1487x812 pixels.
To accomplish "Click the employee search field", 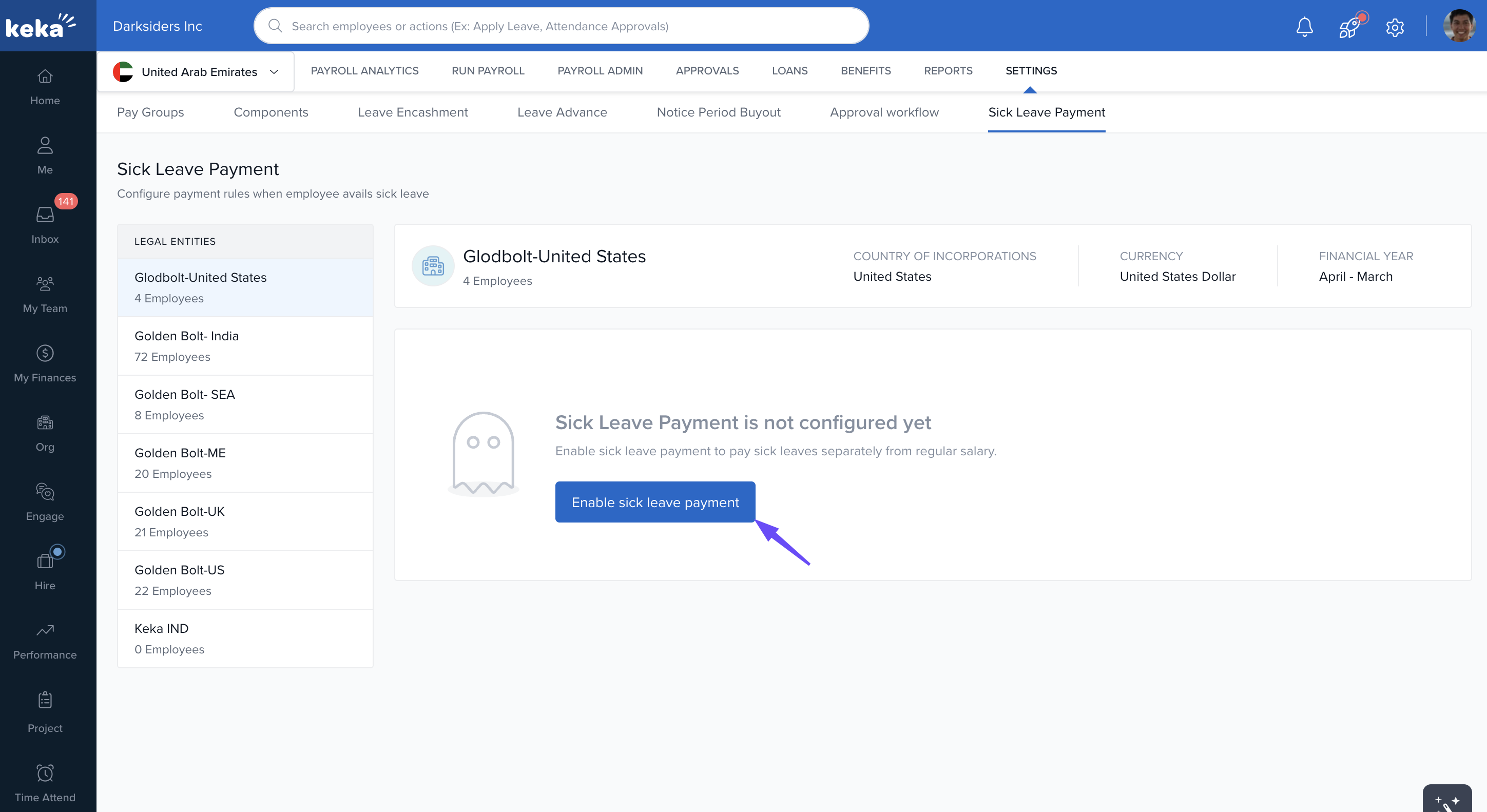I will click(x=561, y=26).
